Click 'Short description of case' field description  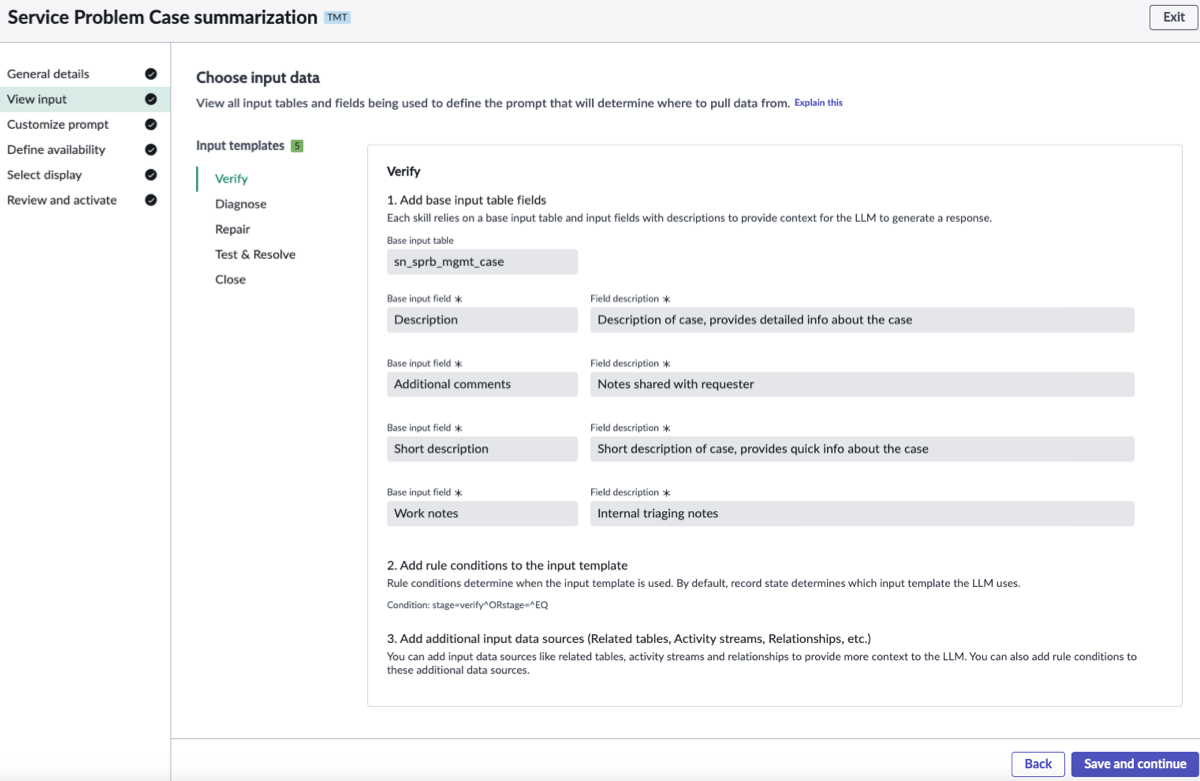pyautogui.click(x=862, y=449)
